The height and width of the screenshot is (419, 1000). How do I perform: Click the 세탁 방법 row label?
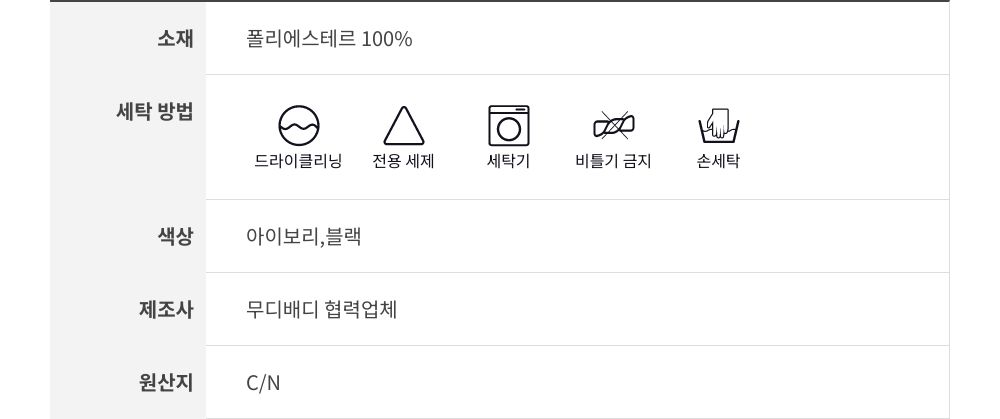pos(155,112)
